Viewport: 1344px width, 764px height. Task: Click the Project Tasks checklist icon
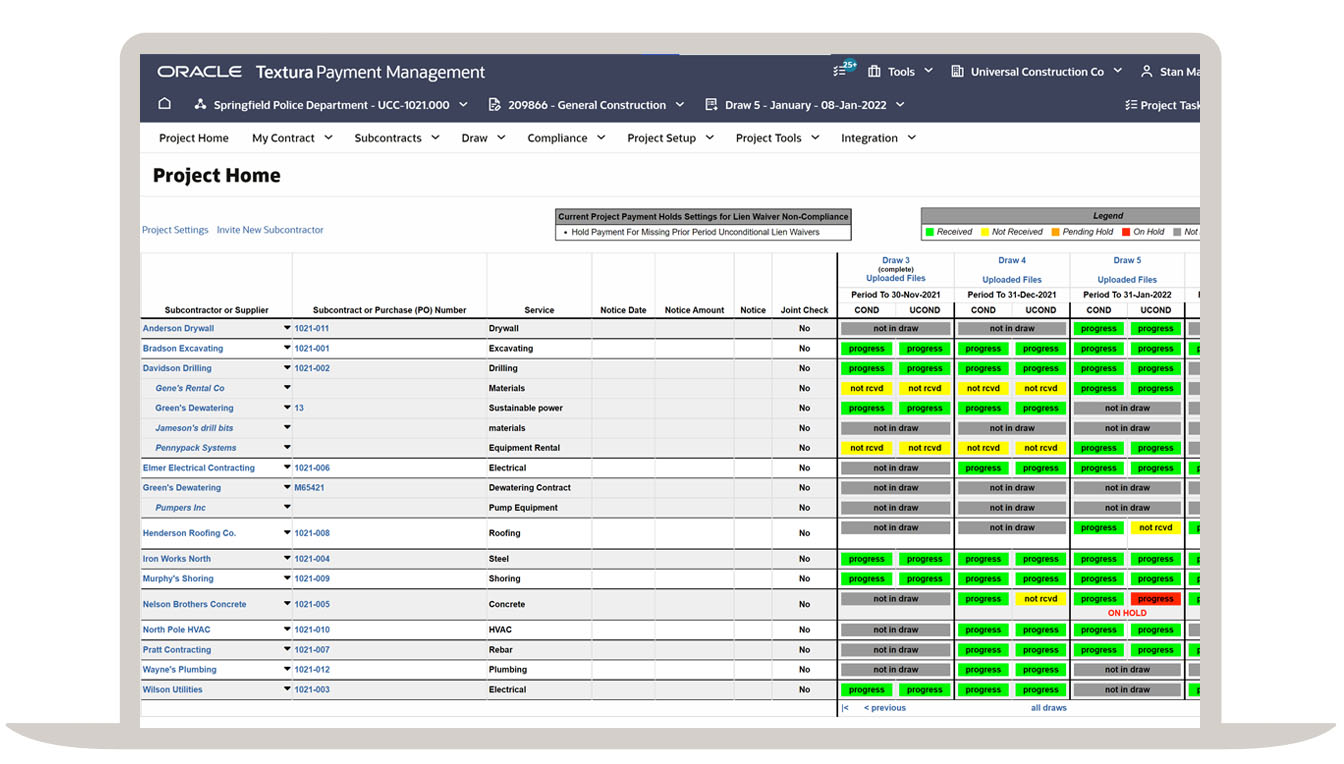coord(1132,104)
